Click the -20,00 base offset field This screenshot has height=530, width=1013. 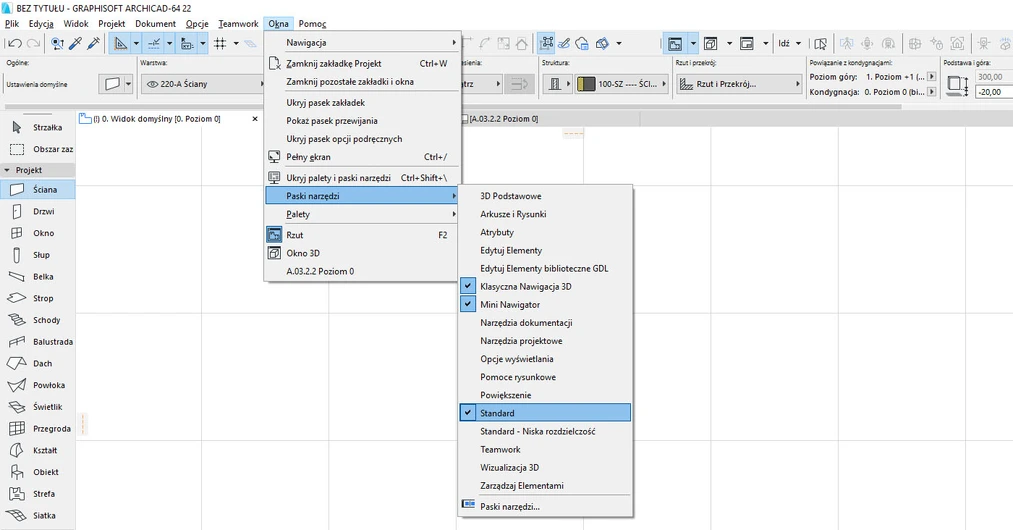tap(993, 92)
